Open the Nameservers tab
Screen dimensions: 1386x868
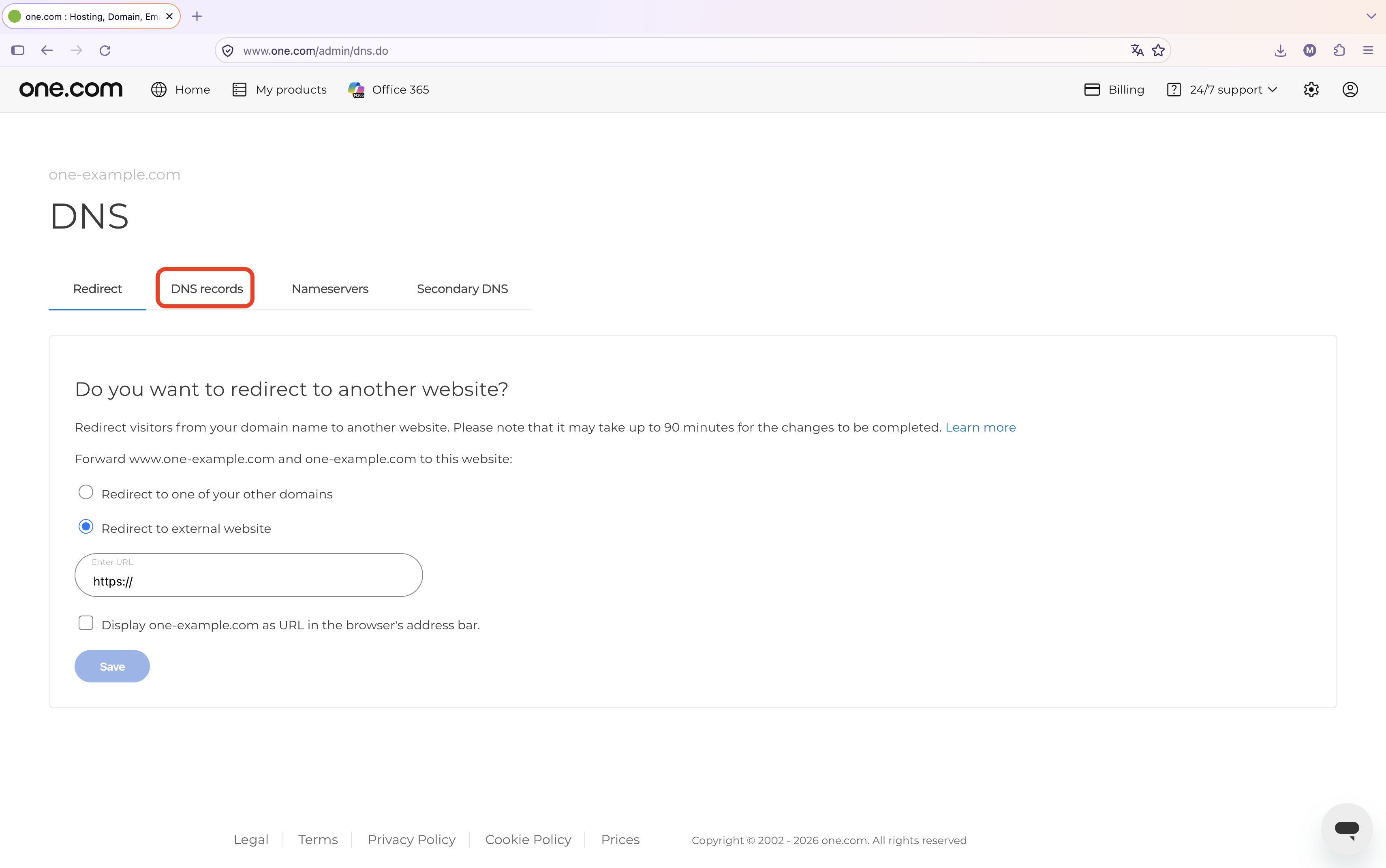pyautogui.click(x=330, y=289)
